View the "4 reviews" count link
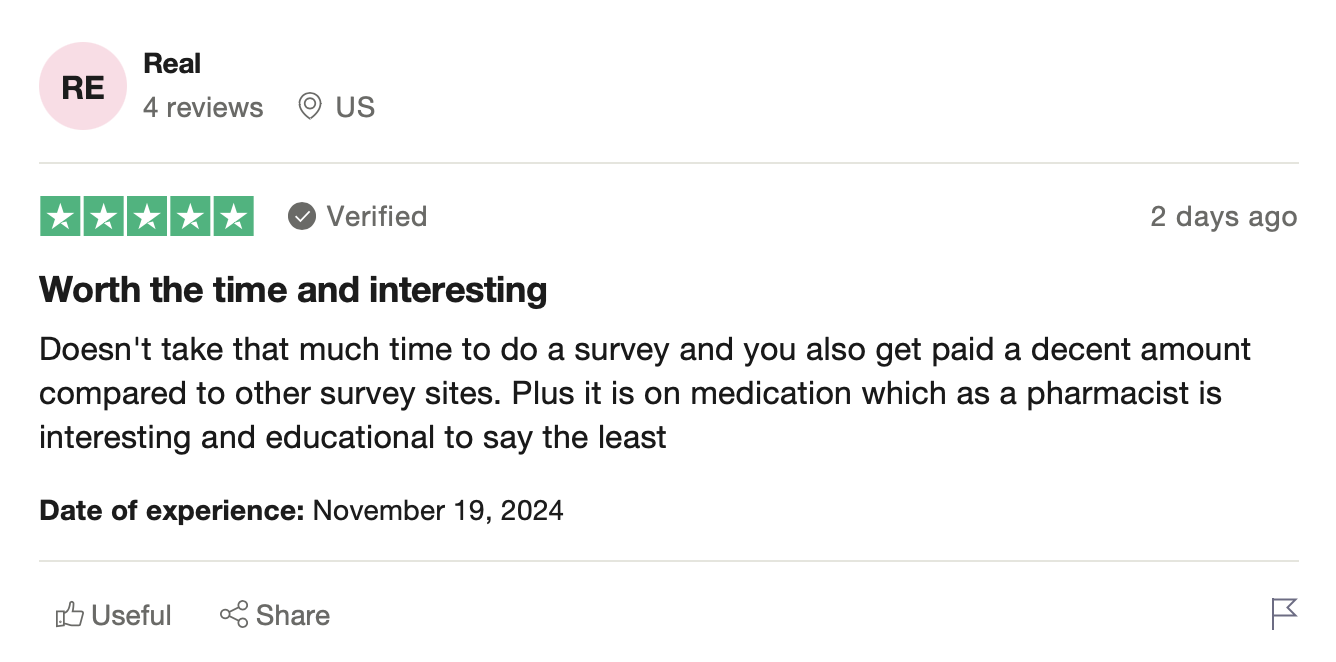 203,108
